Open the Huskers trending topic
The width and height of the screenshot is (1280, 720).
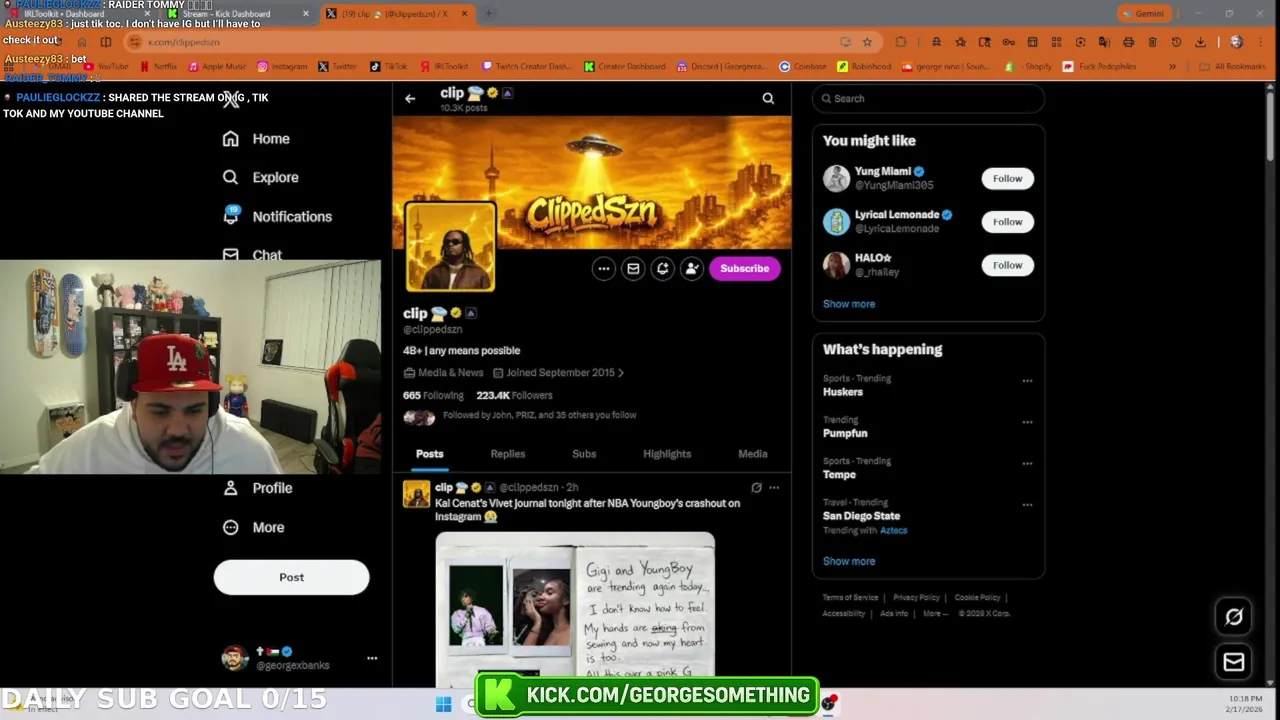pyautogui.click(x=842, y=392)
